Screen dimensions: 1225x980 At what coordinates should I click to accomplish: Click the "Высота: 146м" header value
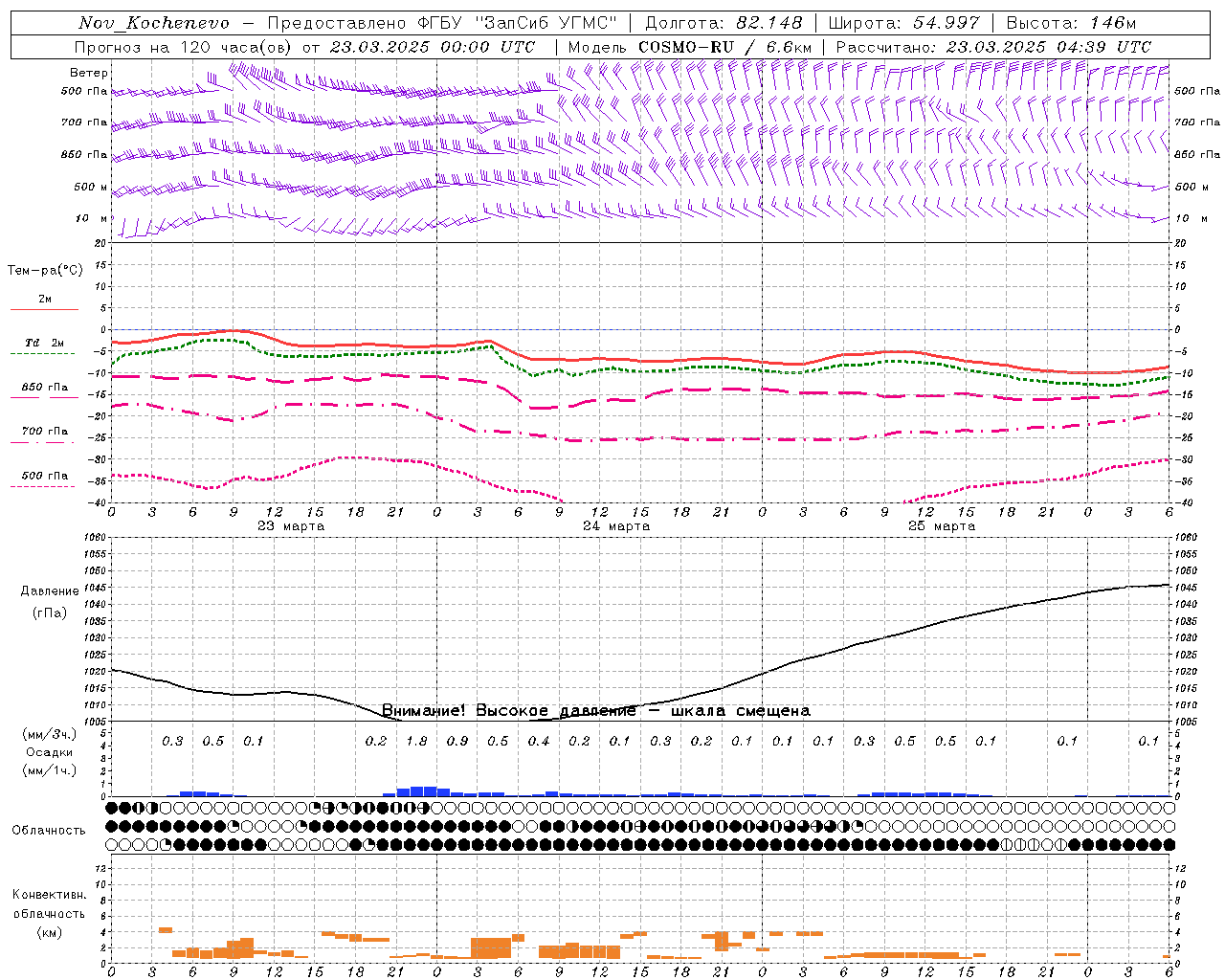point(1072,23)
